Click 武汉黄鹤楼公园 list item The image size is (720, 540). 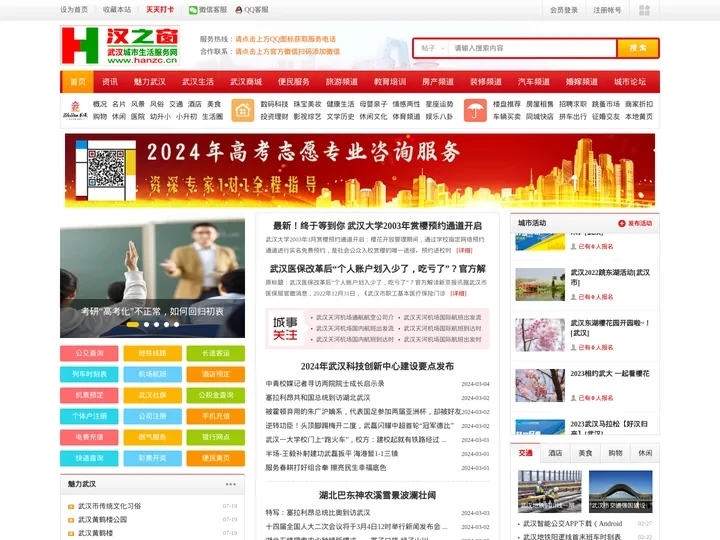(102, 520)
